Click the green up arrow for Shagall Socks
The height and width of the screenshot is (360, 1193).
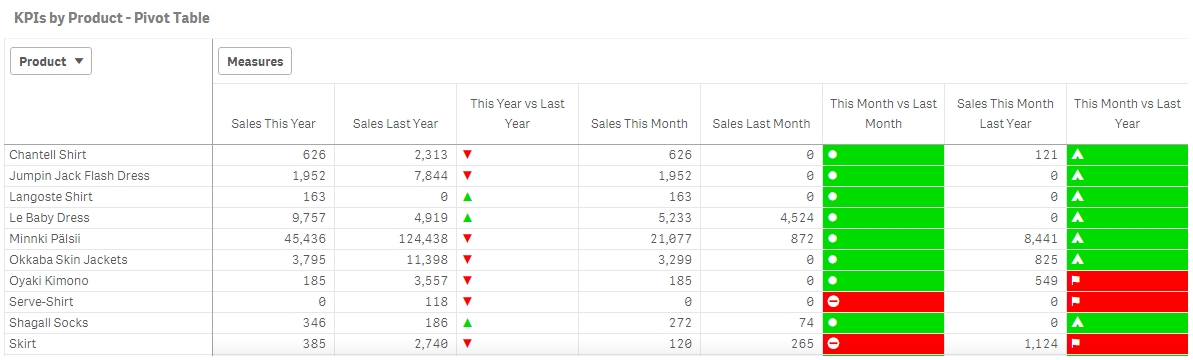pyautogui.click(x=468, y=323)
